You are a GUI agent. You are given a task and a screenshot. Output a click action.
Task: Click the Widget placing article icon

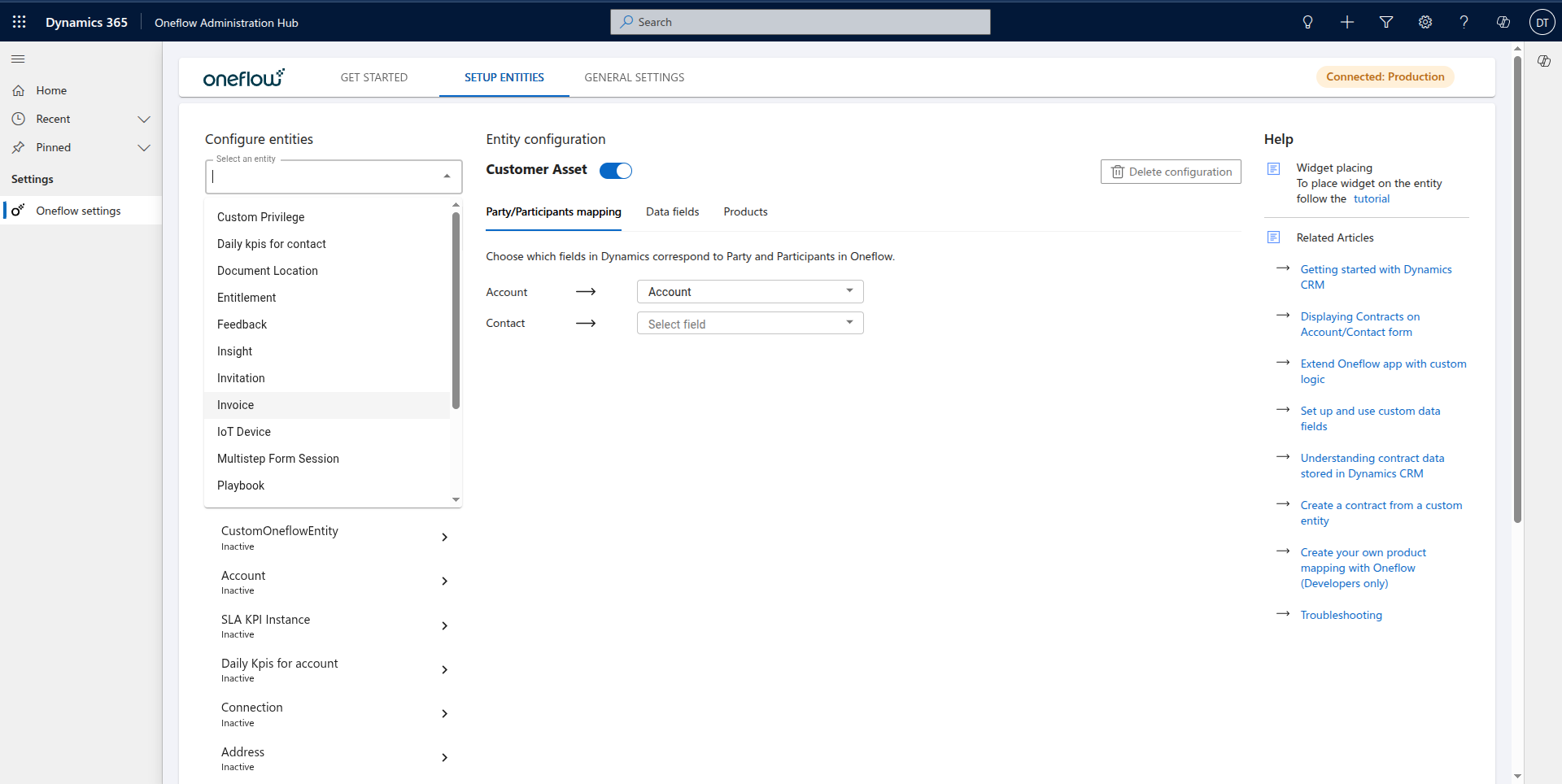coord(1274,169)
